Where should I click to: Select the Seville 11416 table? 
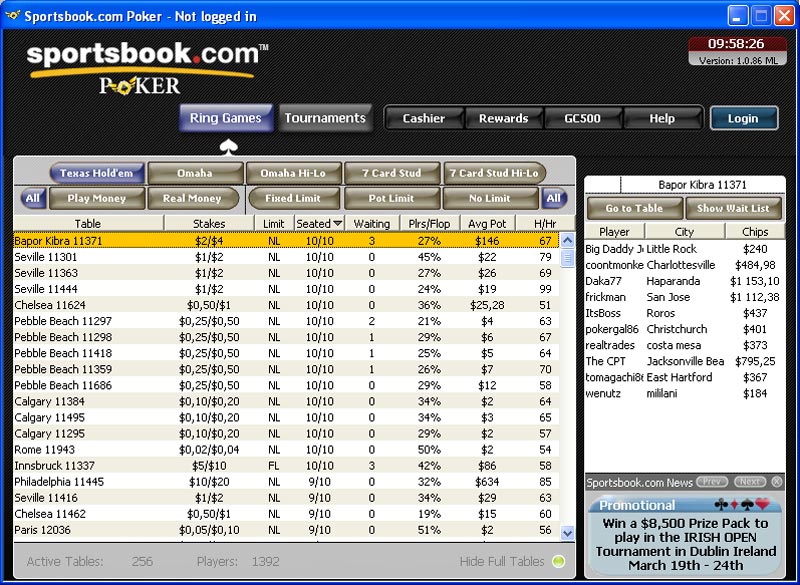click(x=286, y=498)
